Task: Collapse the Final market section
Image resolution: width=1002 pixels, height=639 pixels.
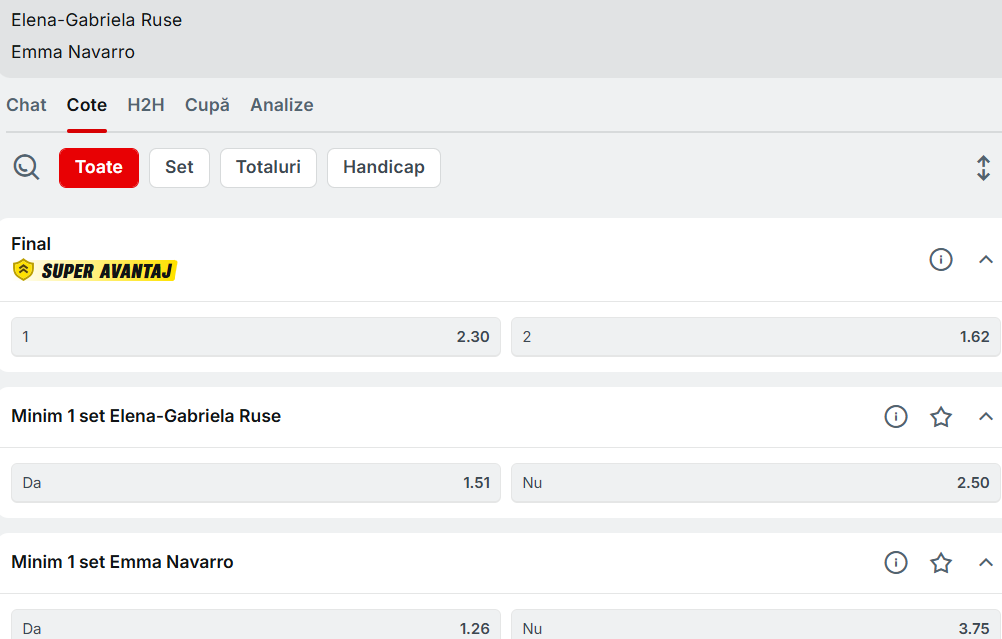Action: (x=985, y=260)
